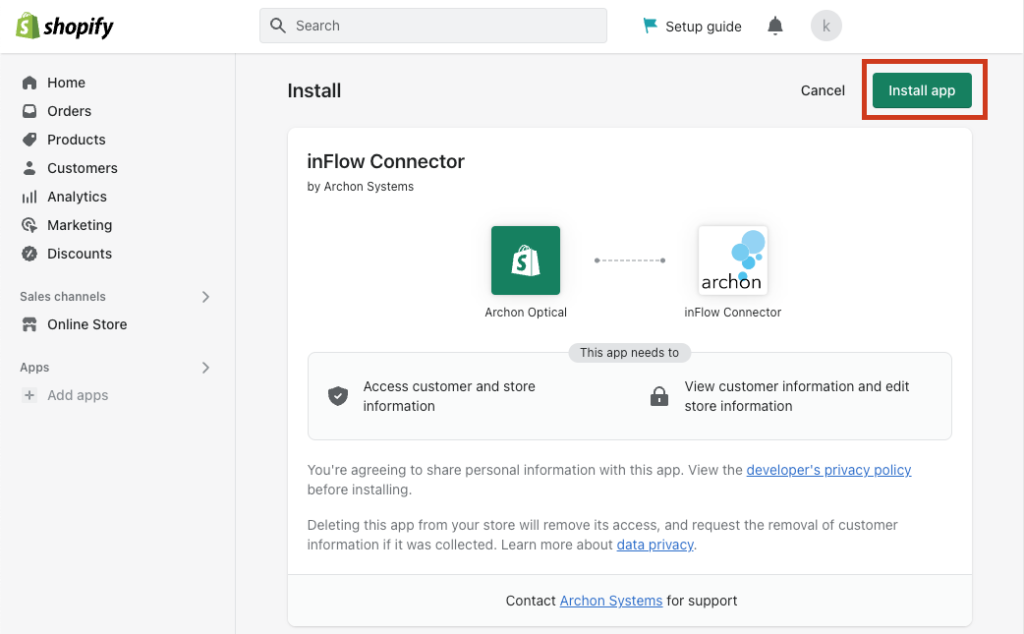The width and height of the screenshot is (1024, 634).
Task: Open Discounts section
Action: click(80, 253)
